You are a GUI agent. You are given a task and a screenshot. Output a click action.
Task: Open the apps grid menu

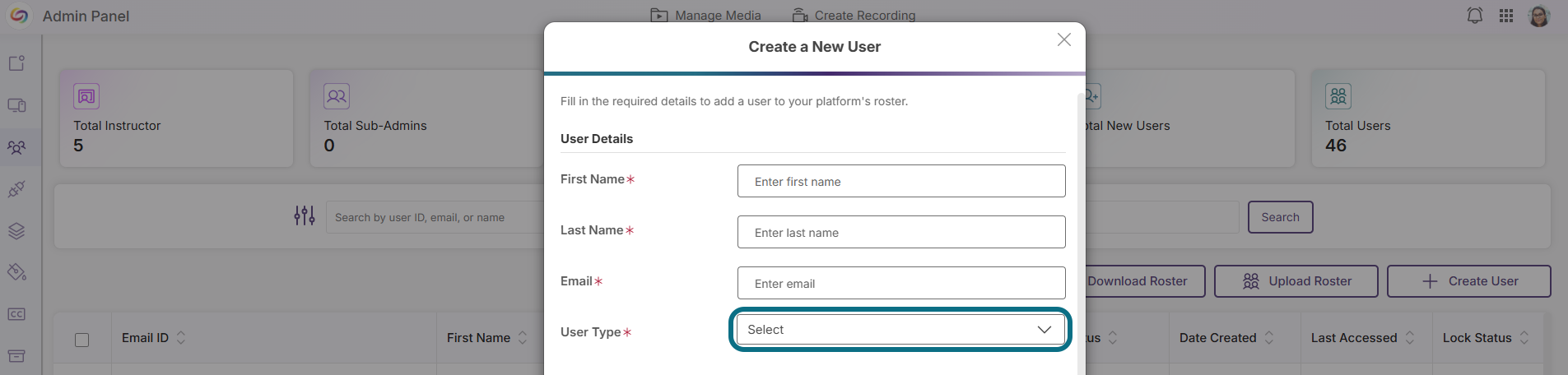[1506, 16]
